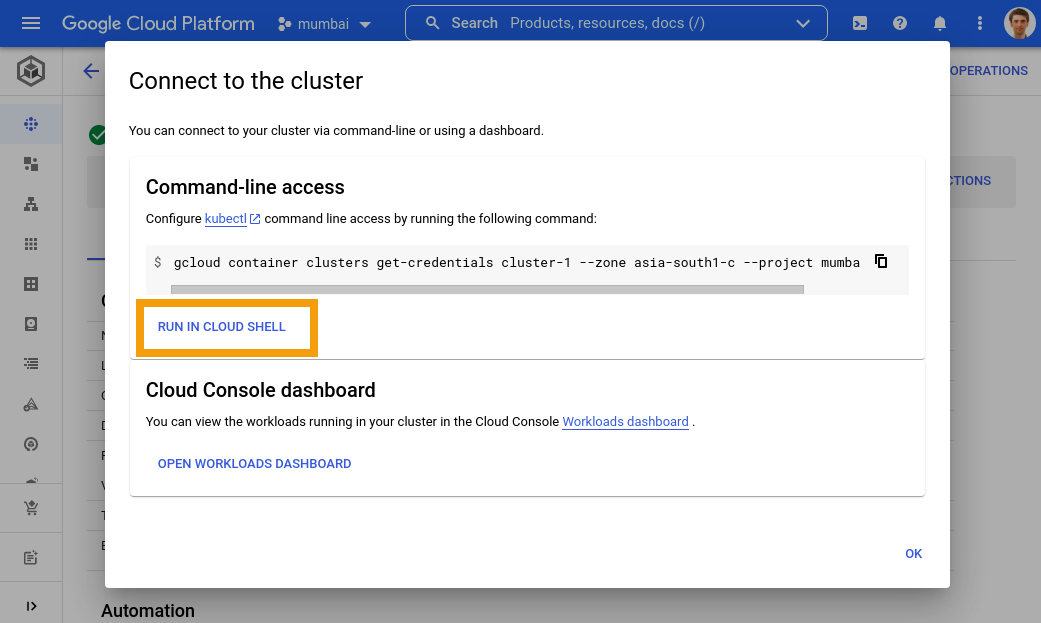Select the Services and Ingress sidebar icon
This screenshot has width=1041, height=623.
click(x=31, y=204)
